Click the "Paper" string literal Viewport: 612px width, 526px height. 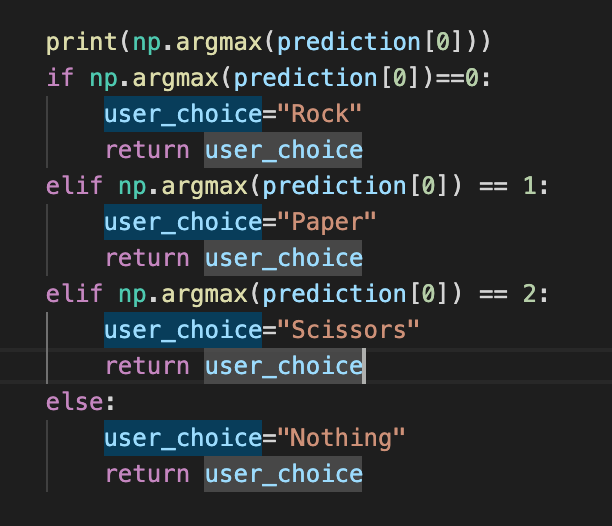(x=327, y=222)
